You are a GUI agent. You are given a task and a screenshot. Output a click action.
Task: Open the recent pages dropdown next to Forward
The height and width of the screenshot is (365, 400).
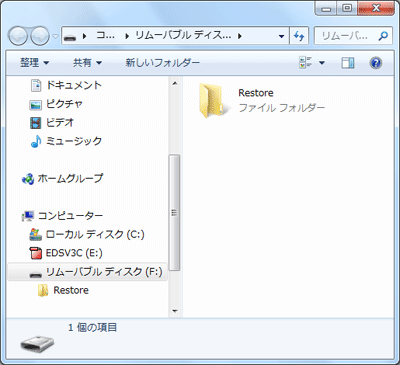tap(55, 36)
